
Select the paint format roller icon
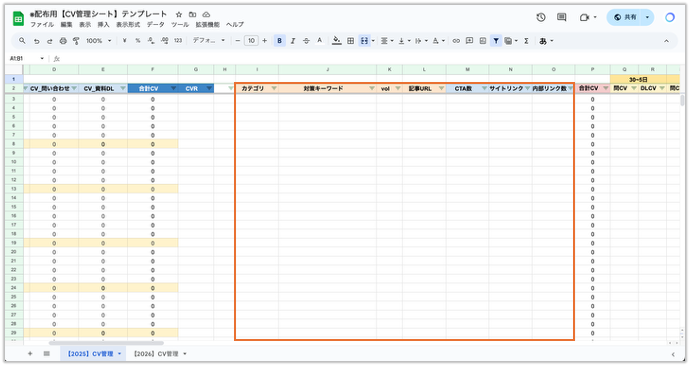point(76,41)
